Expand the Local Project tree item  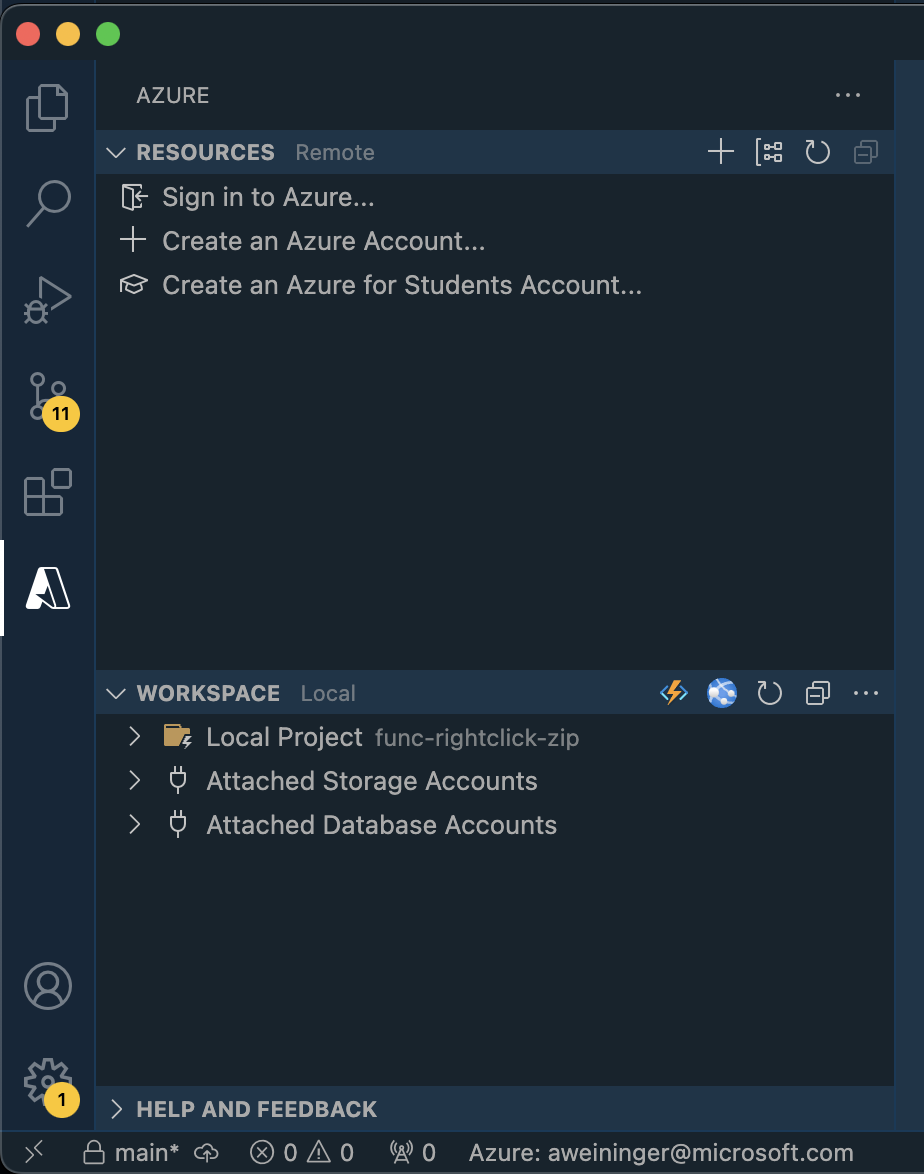pyautogui.click(x=133, y=737)
